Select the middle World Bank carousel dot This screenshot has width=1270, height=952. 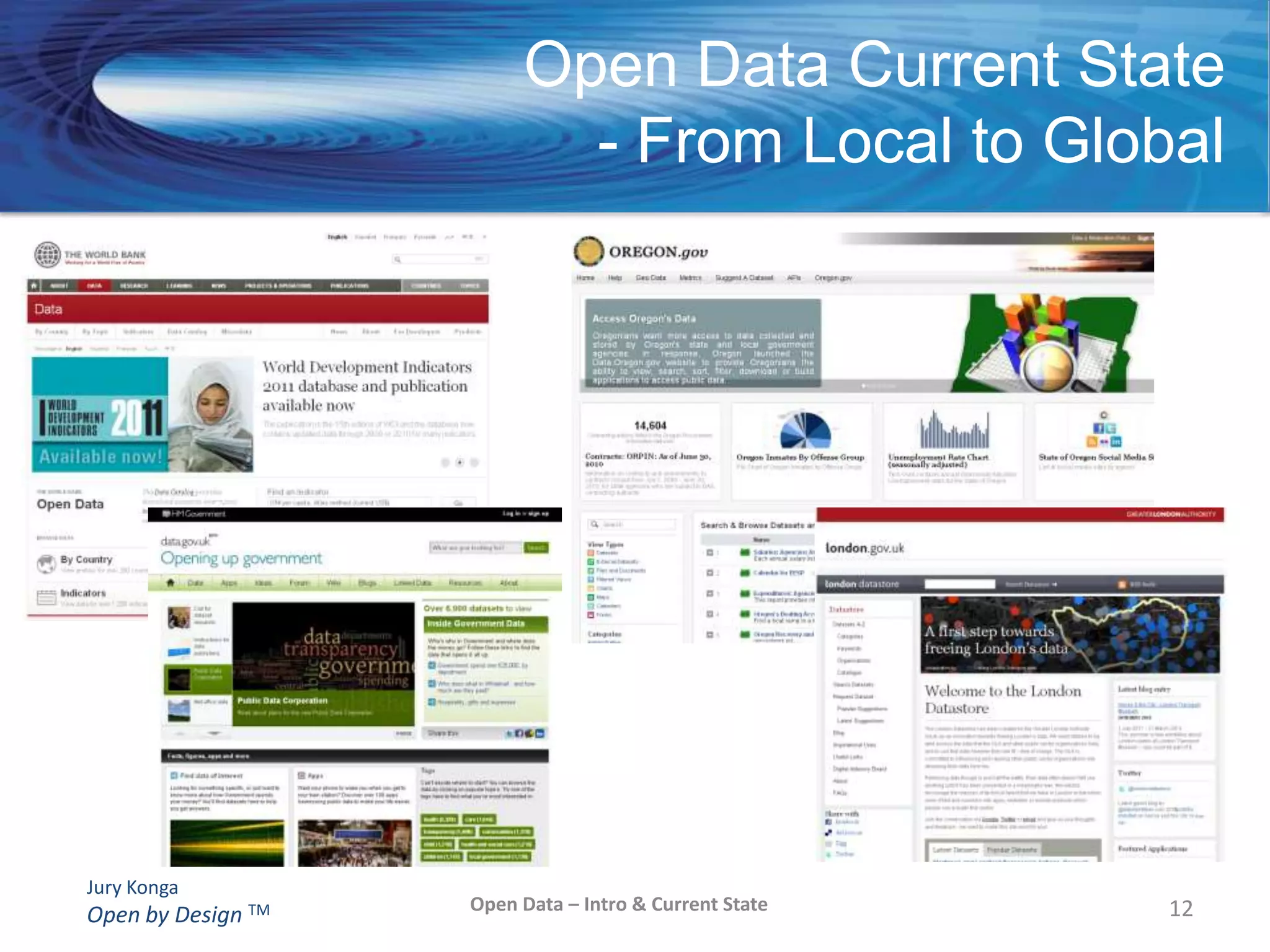click(460, 462)
